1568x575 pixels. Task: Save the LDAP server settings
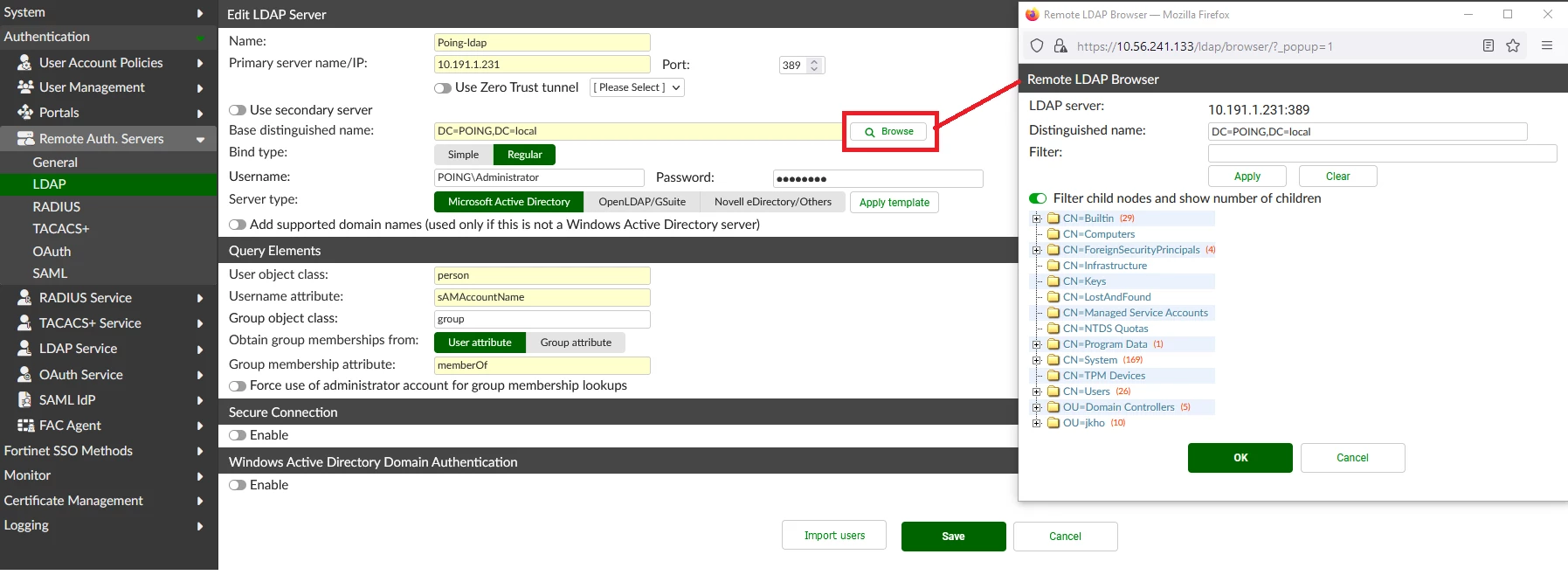click(x=953, y=537)
